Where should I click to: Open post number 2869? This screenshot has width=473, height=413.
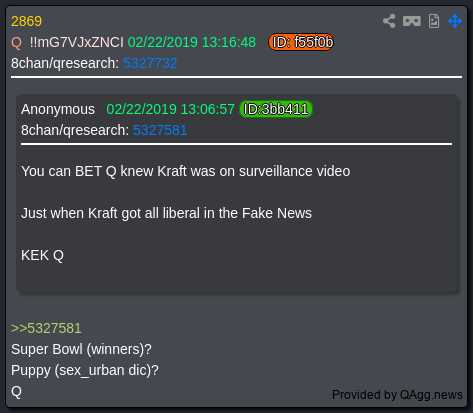point(26,21)
